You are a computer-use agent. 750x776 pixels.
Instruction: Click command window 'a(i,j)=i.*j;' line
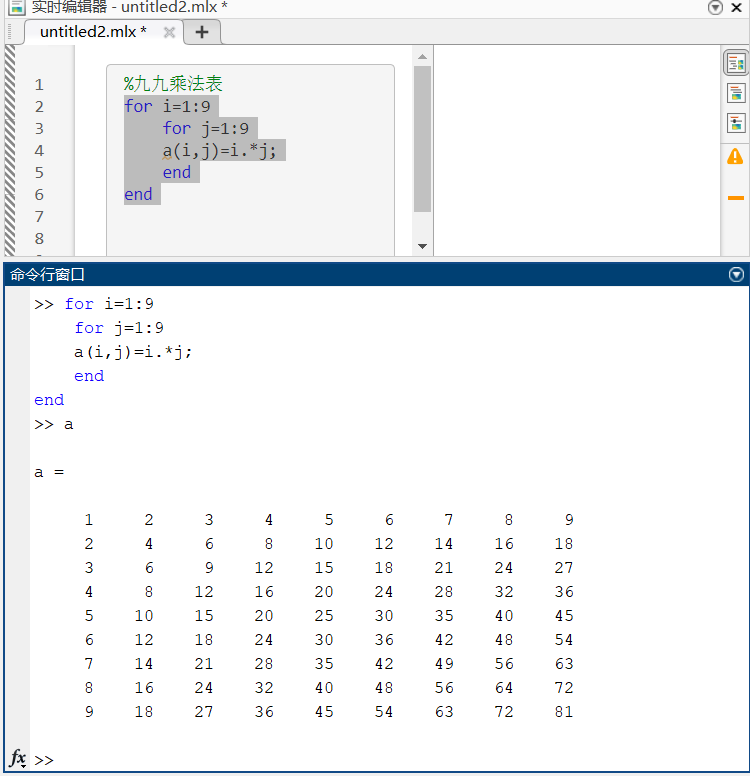(133, 352)
